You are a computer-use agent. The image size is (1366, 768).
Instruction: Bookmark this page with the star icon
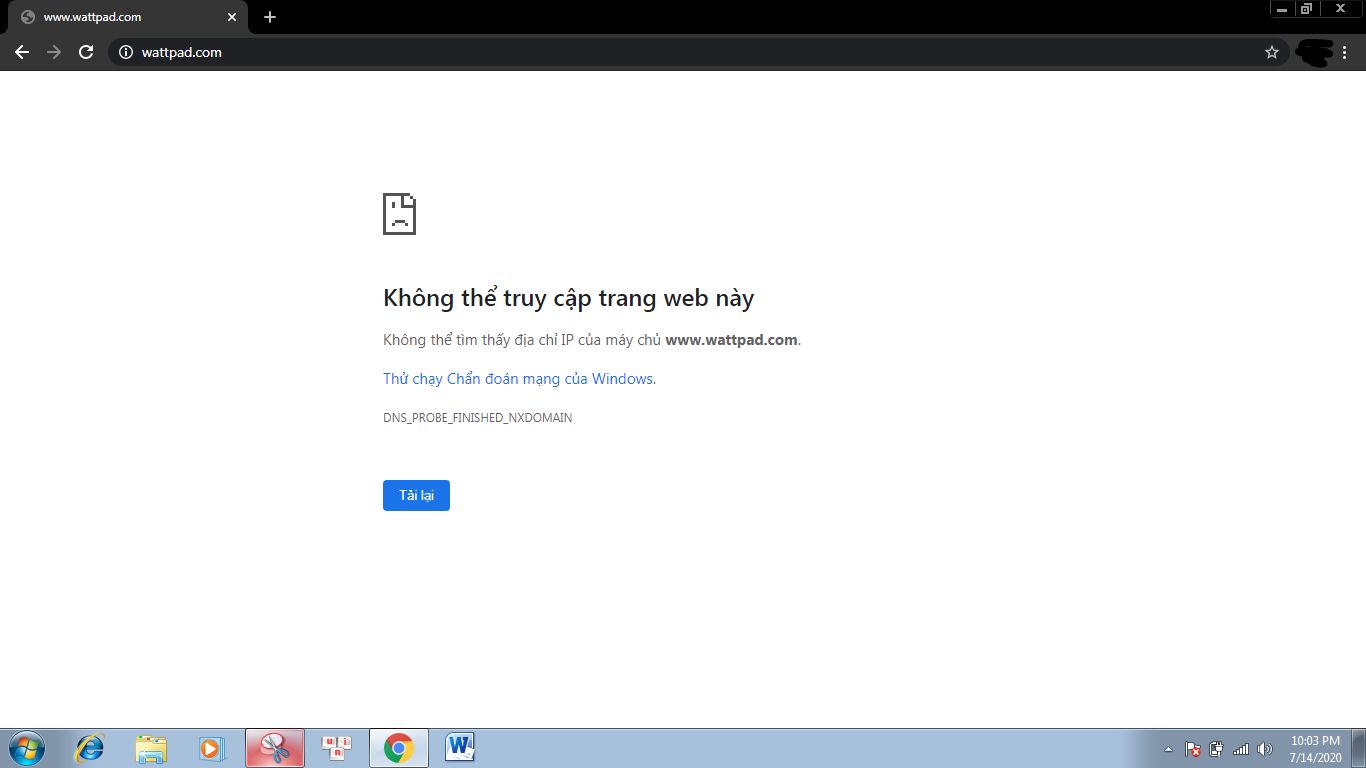tap(1272, 52)
